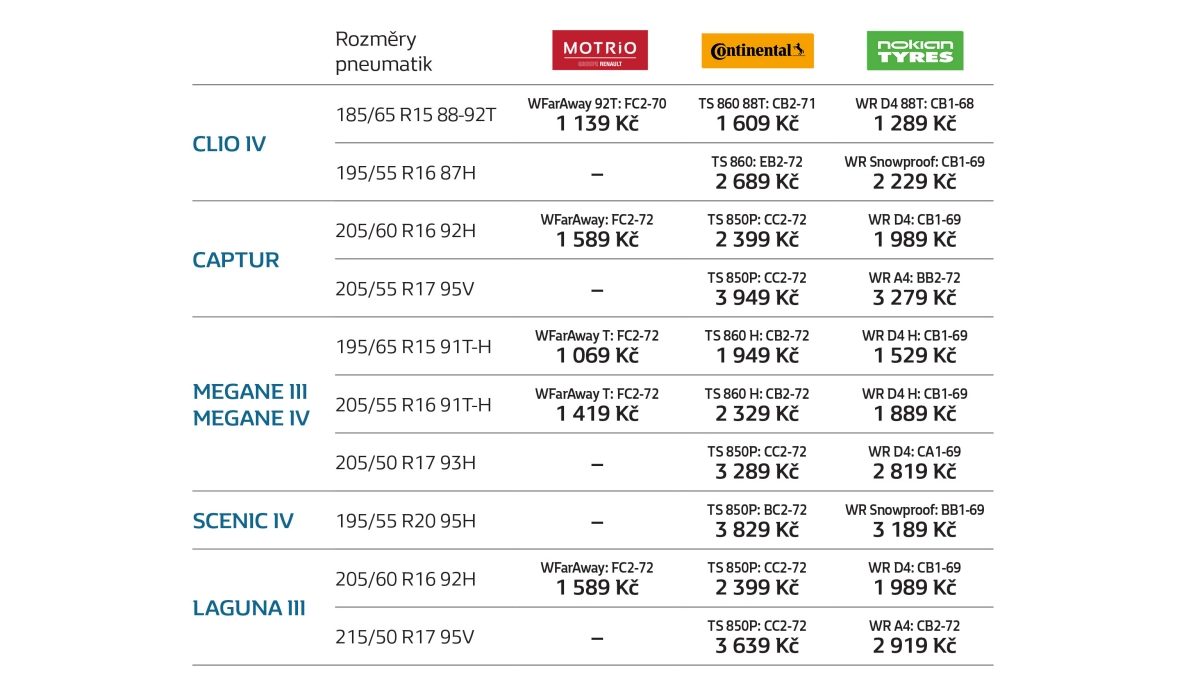Click tire size 195/55 R16 87H
The width and height of the screenshot is (1200, 675).
(x=405, y=173)
